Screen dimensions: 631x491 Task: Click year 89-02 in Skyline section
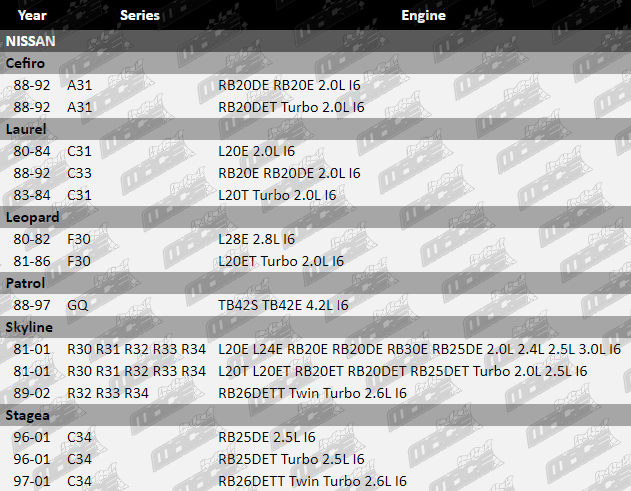click(x=32, y=393)
